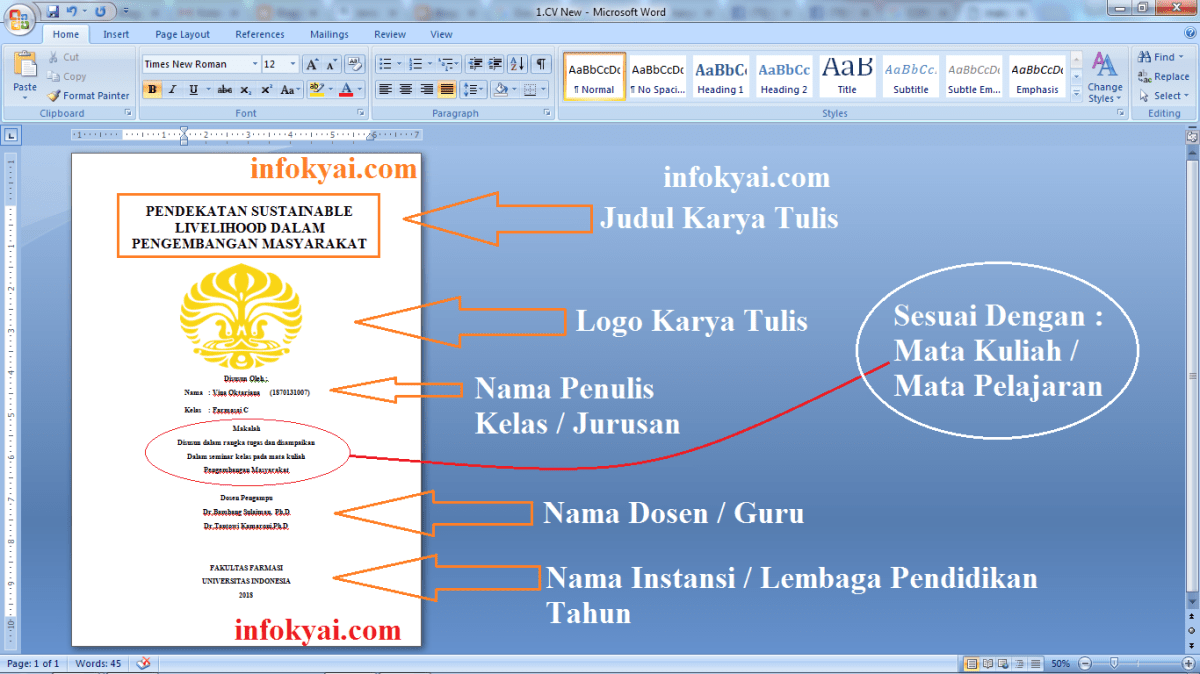This screenshot has height=674, width=1200.
Task: Apply the Heading 1 style
Action: coord(720,75)
